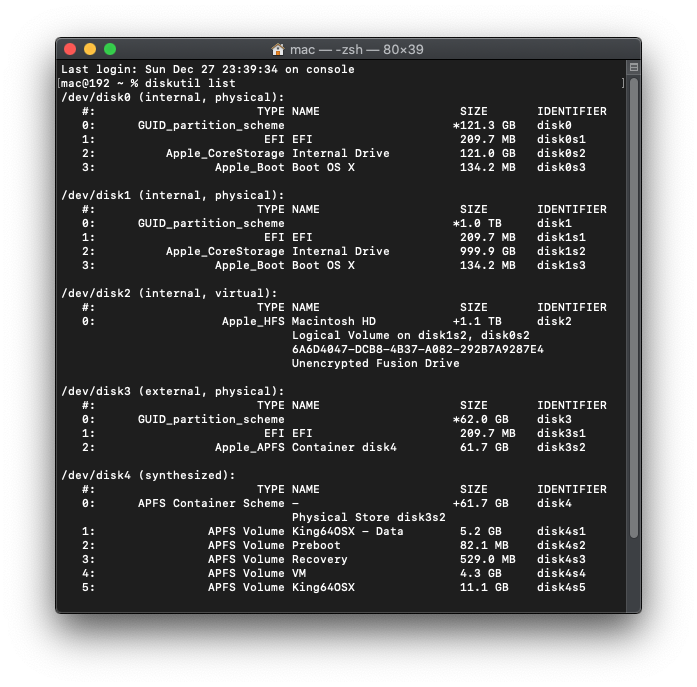Click the "diskutil list" command text
The height and width of the screenshot is (687, 697).
pyautogui.click(x=190, y=83)
